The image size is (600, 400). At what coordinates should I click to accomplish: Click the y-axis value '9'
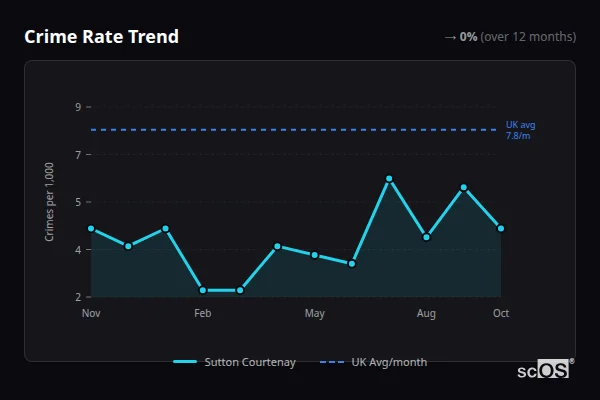click(78, 107)
